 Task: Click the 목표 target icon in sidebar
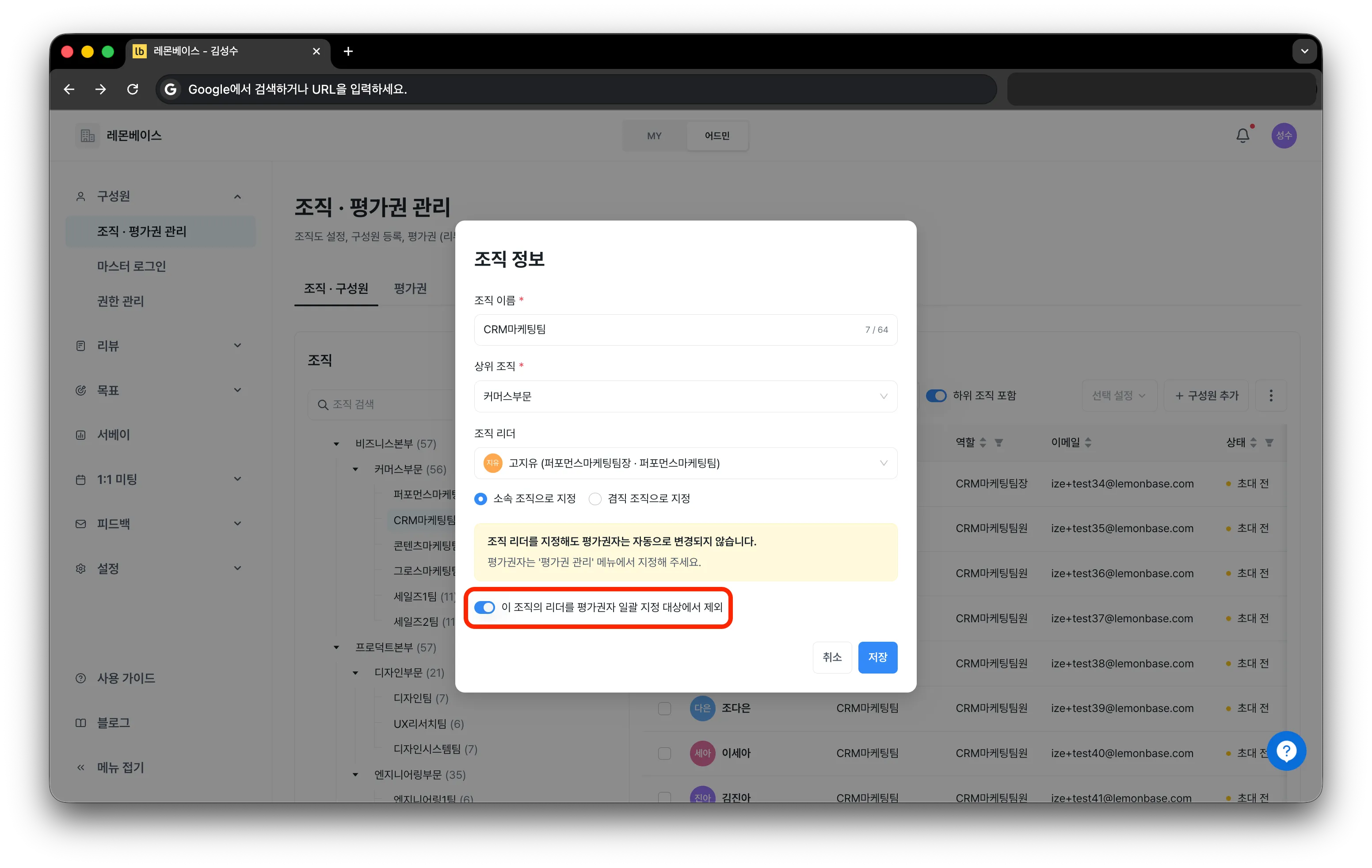coord(81,390)
